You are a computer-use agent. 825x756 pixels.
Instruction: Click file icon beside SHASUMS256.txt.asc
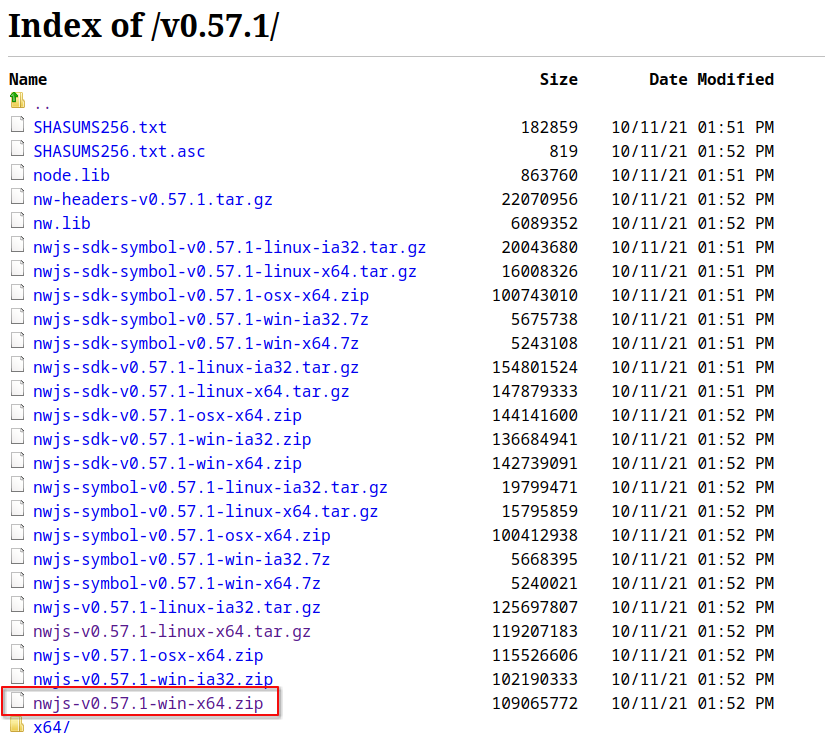17,148
